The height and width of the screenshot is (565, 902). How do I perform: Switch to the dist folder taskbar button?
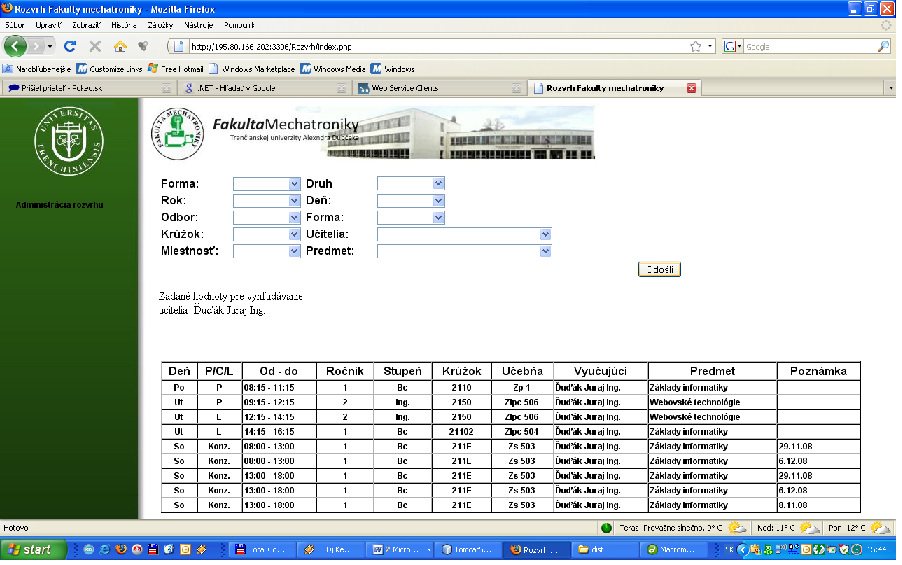pyautogui.click(x=605, y=549)
